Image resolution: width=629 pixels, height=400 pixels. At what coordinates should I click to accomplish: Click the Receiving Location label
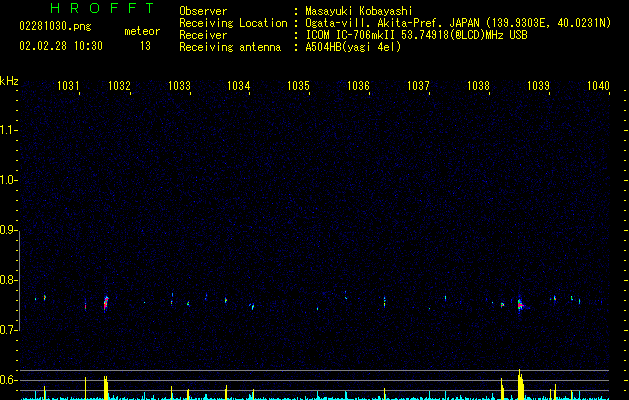233,23
